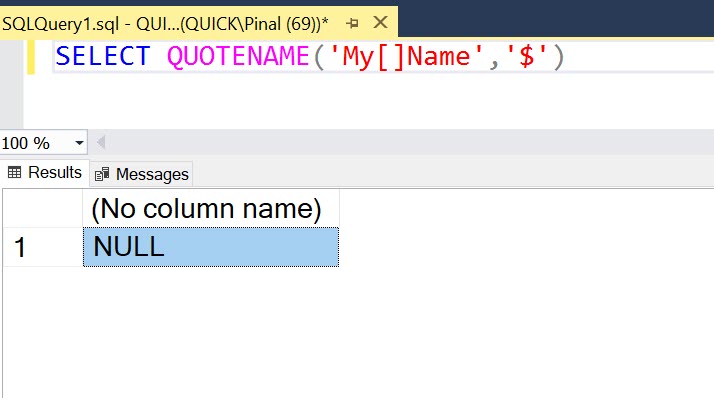Click the QUOTENAME function in the query
714x398 pixels.
pos(238,56)
